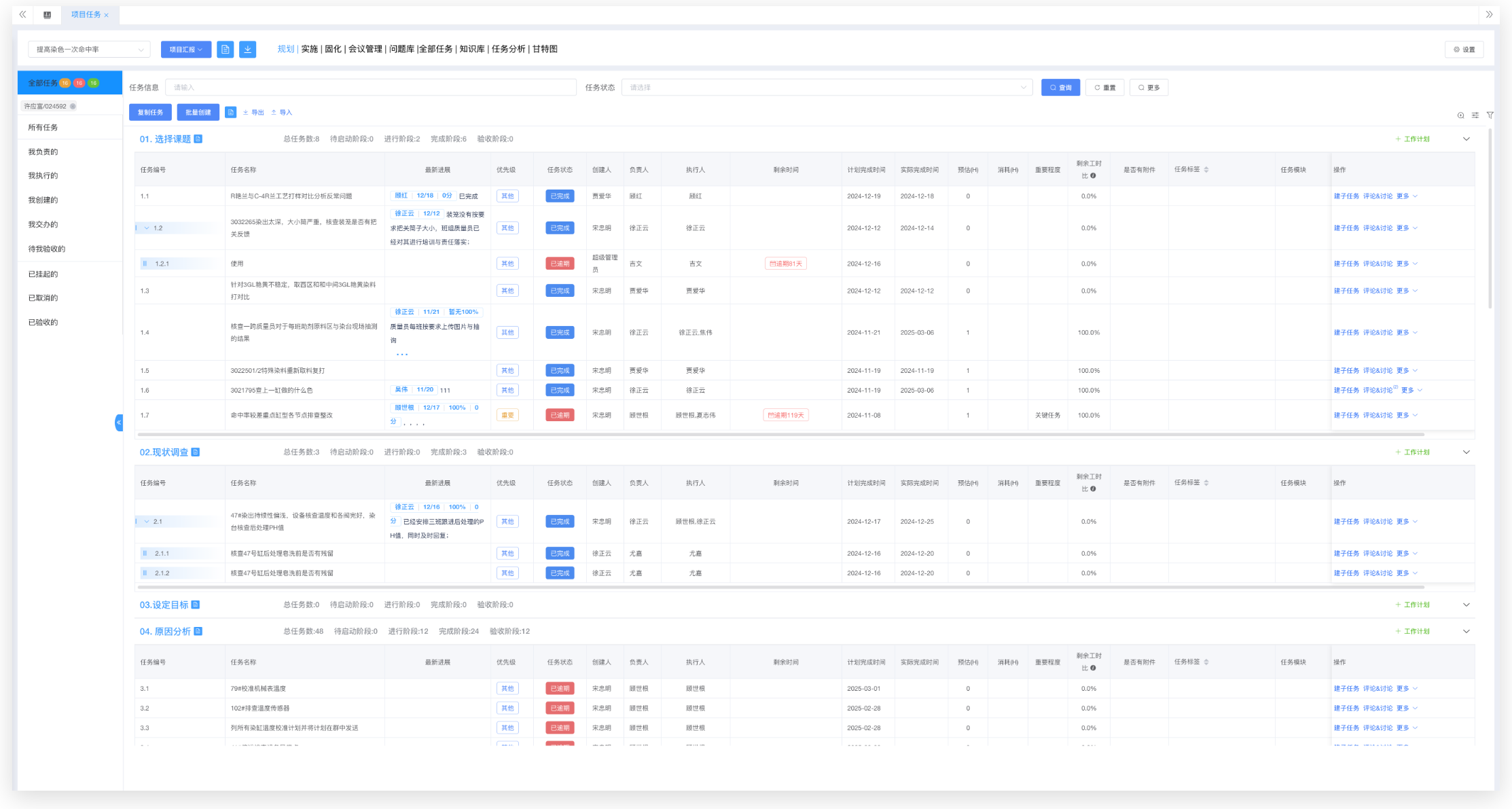The height and width of the screenshot is (809, 1512).
Task: Collapse the subtasks of task 1.2
Action: (147, 228)
